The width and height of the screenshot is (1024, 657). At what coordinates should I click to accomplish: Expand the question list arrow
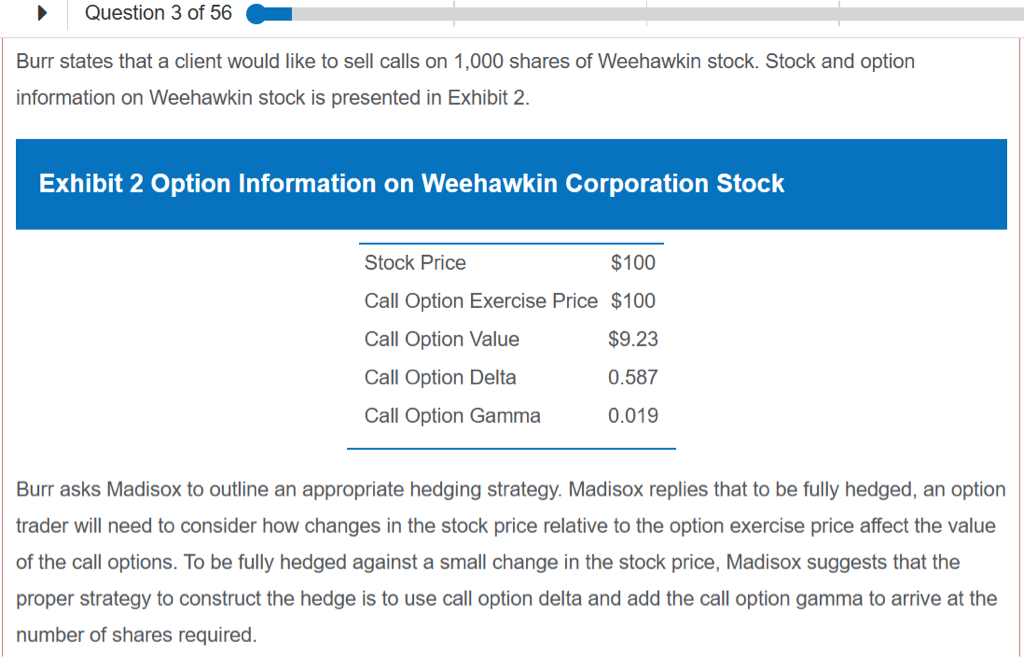click(x=42, y=14)
